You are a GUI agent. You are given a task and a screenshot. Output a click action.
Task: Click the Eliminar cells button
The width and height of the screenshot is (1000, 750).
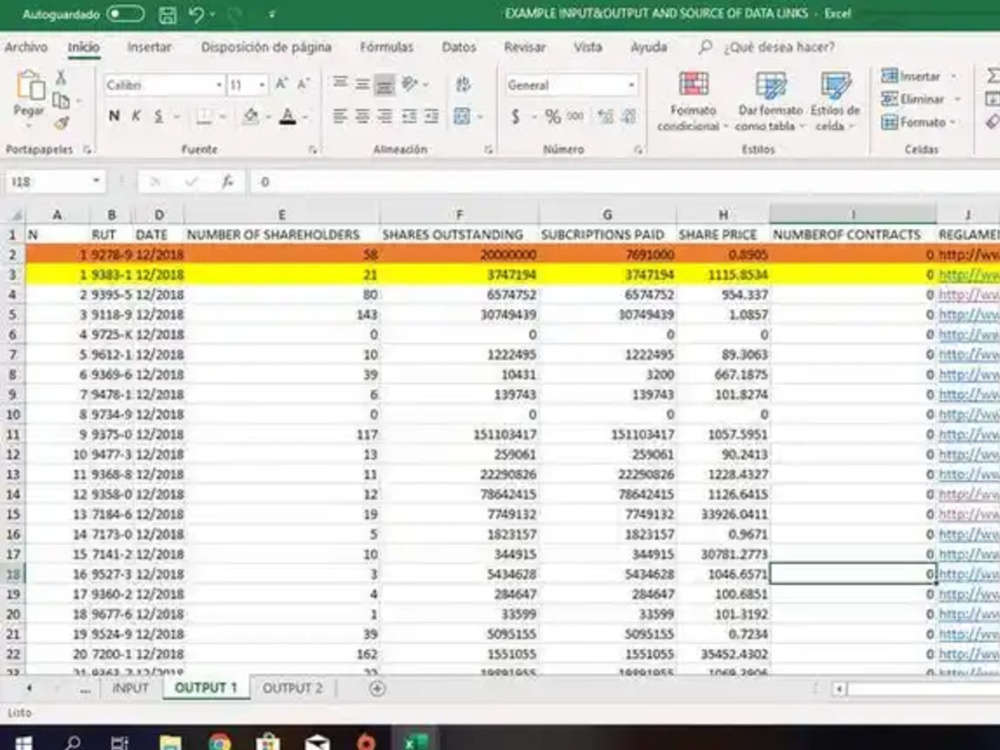click(913, 99)
